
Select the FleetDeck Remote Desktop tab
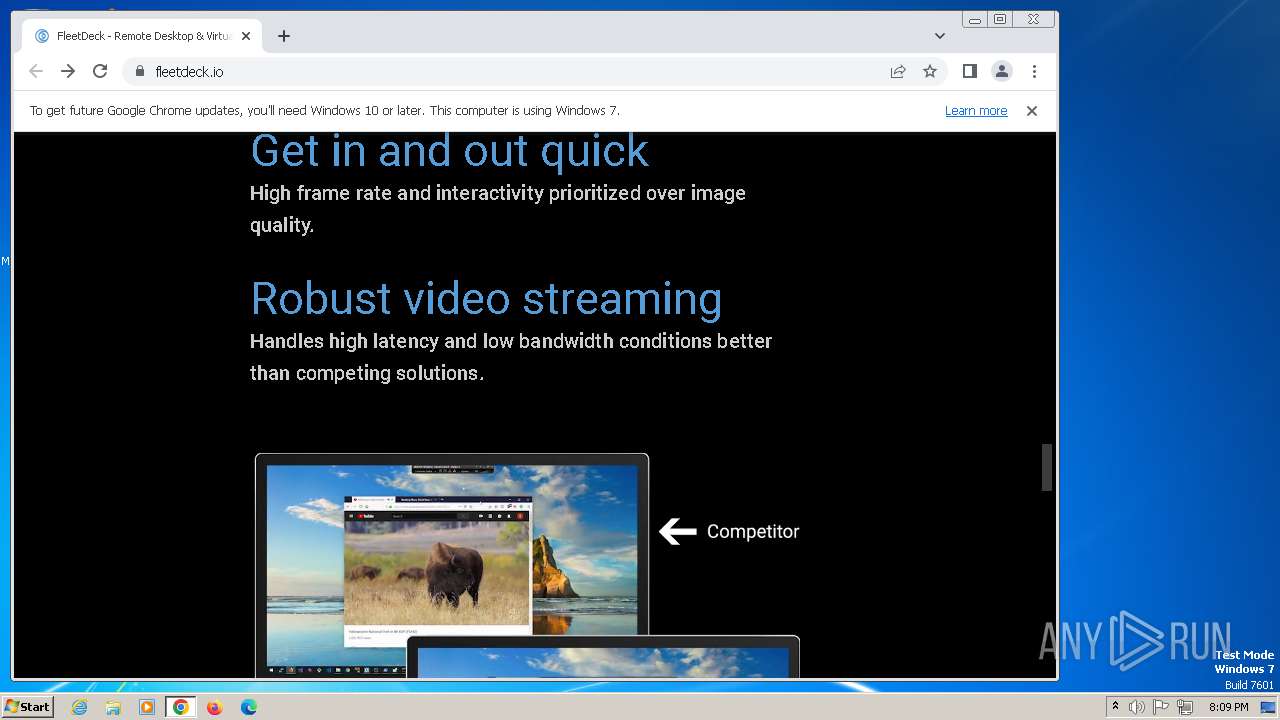click(x=143, y=36)
